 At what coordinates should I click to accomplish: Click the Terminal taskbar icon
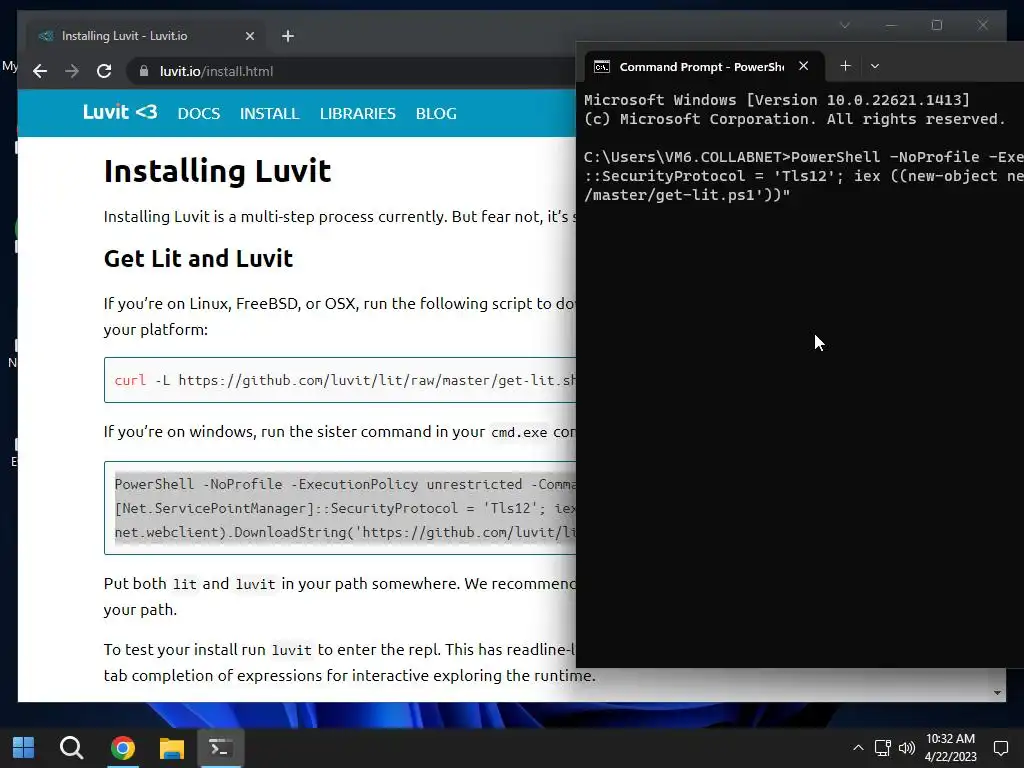point(220,747)
